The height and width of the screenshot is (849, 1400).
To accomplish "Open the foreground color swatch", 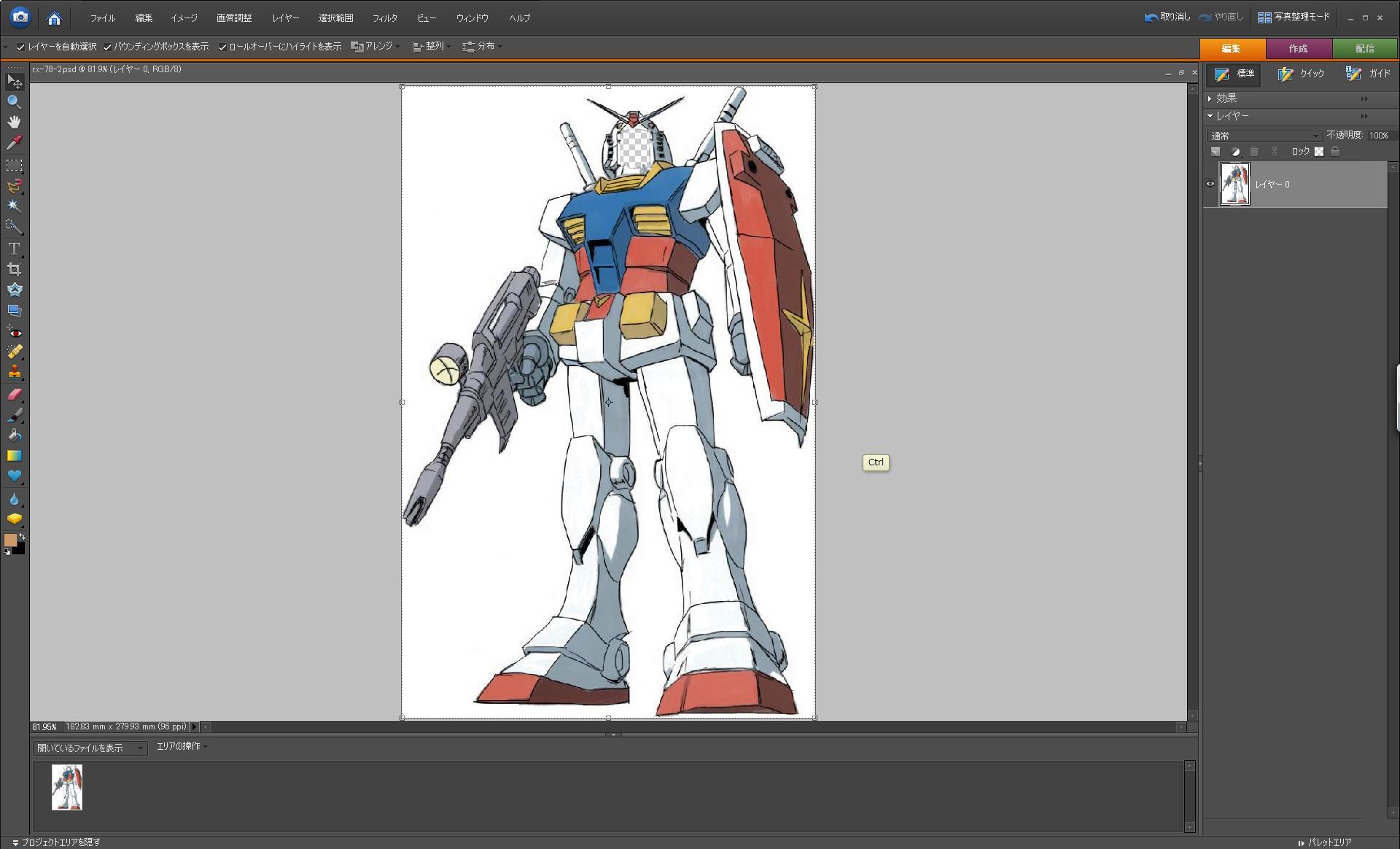I will tap(9, 540).
